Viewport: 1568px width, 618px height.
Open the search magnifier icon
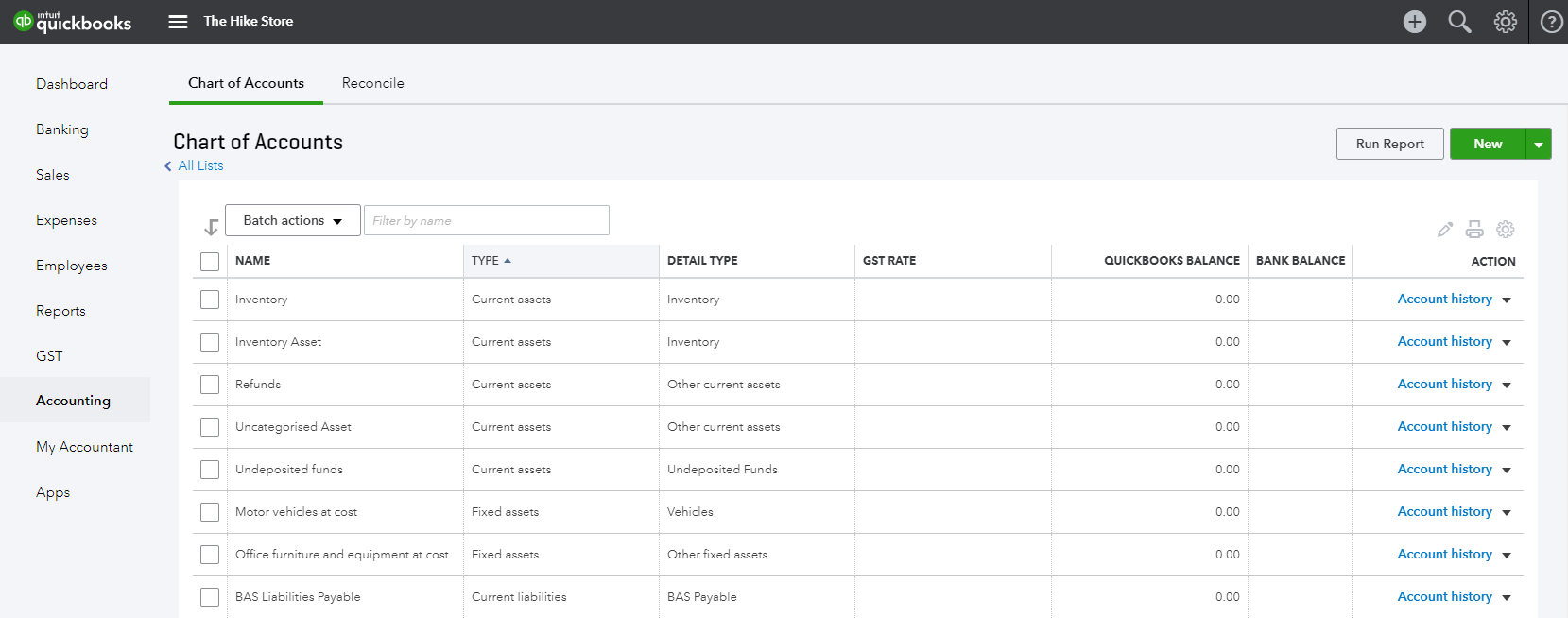tap(1459, 22)
